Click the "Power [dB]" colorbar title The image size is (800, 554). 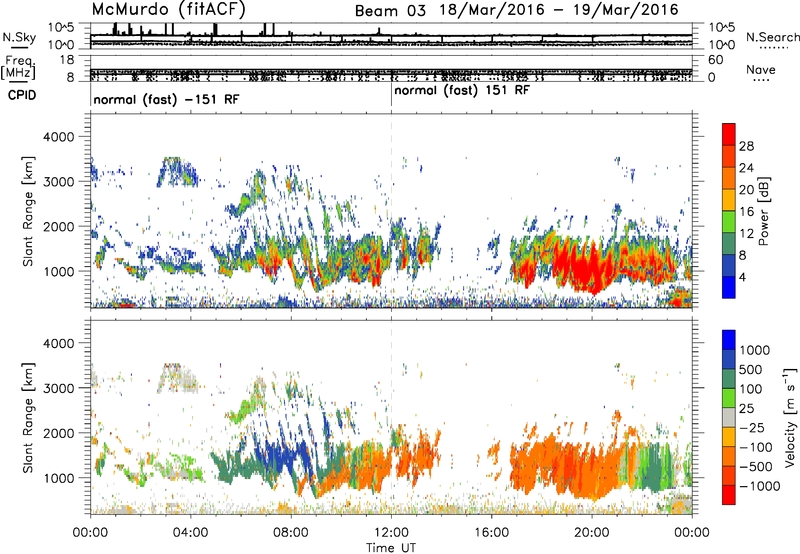click(763, 211)
